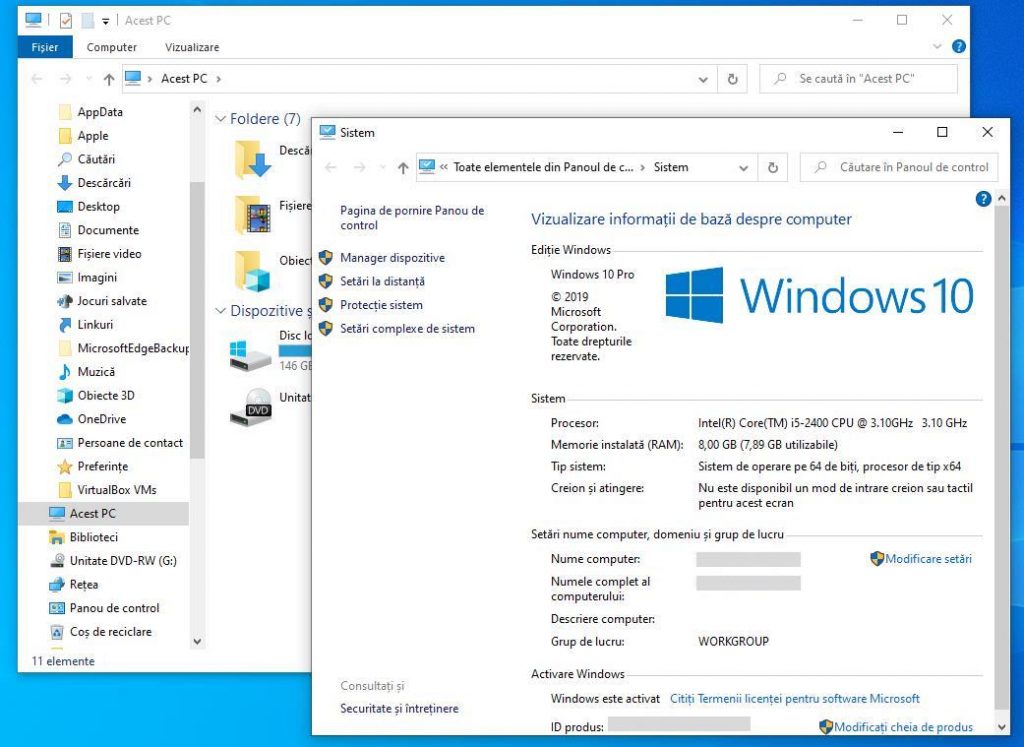The height and width of the screenshot is (747, 1024).
Task: Click the refresh icon in the Control Panel address bar
Action: coord(772,169)
